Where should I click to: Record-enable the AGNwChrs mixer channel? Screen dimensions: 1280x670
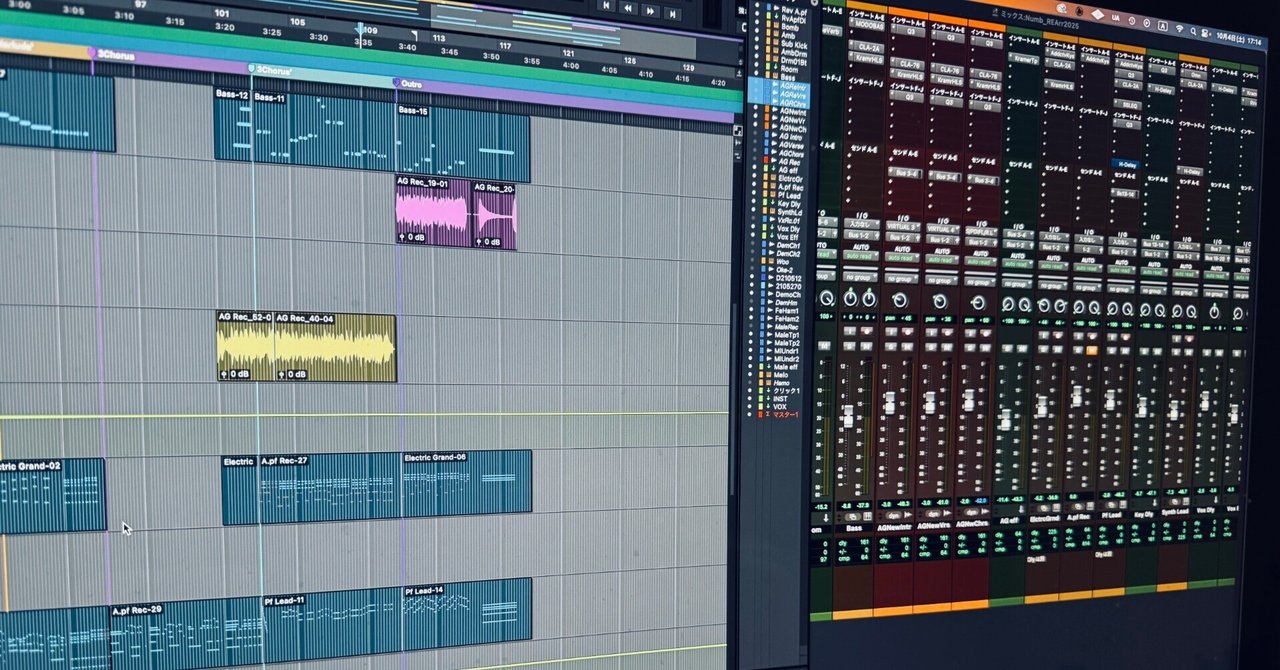click(985, 333)
